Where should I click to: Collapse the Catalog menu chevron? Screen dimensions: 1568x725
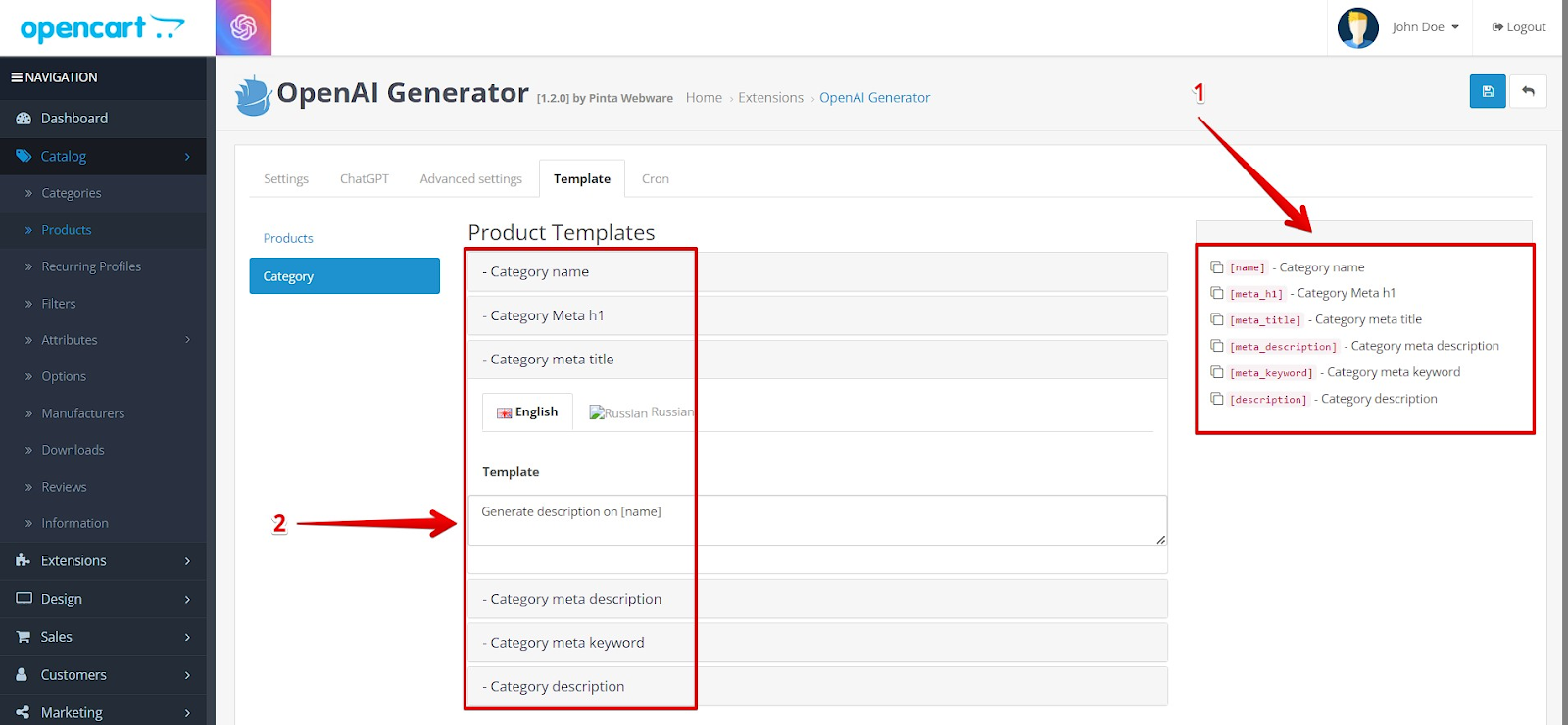187,157
